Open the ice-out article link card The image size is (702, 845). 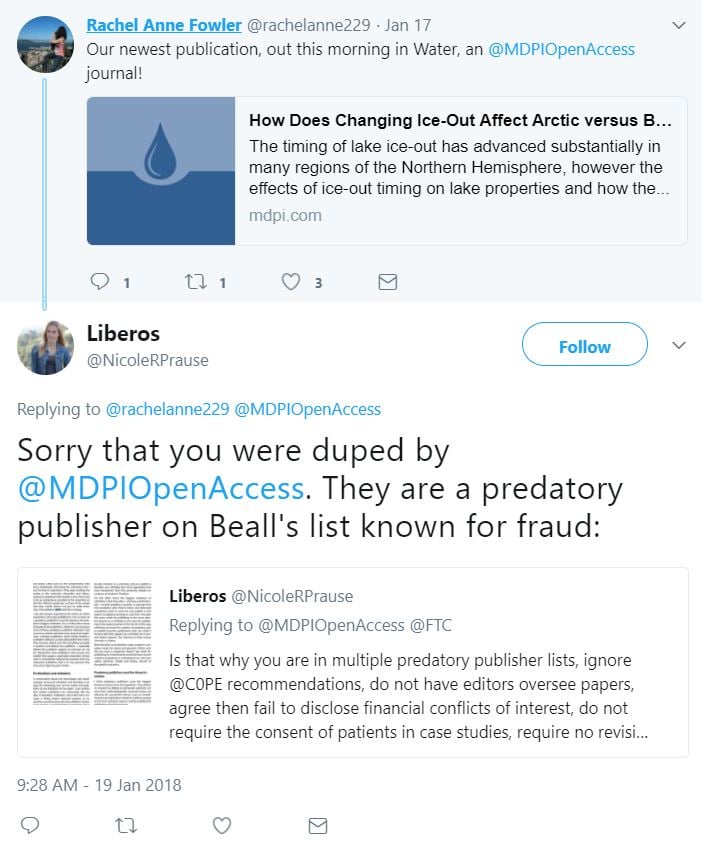pos(460,170)
